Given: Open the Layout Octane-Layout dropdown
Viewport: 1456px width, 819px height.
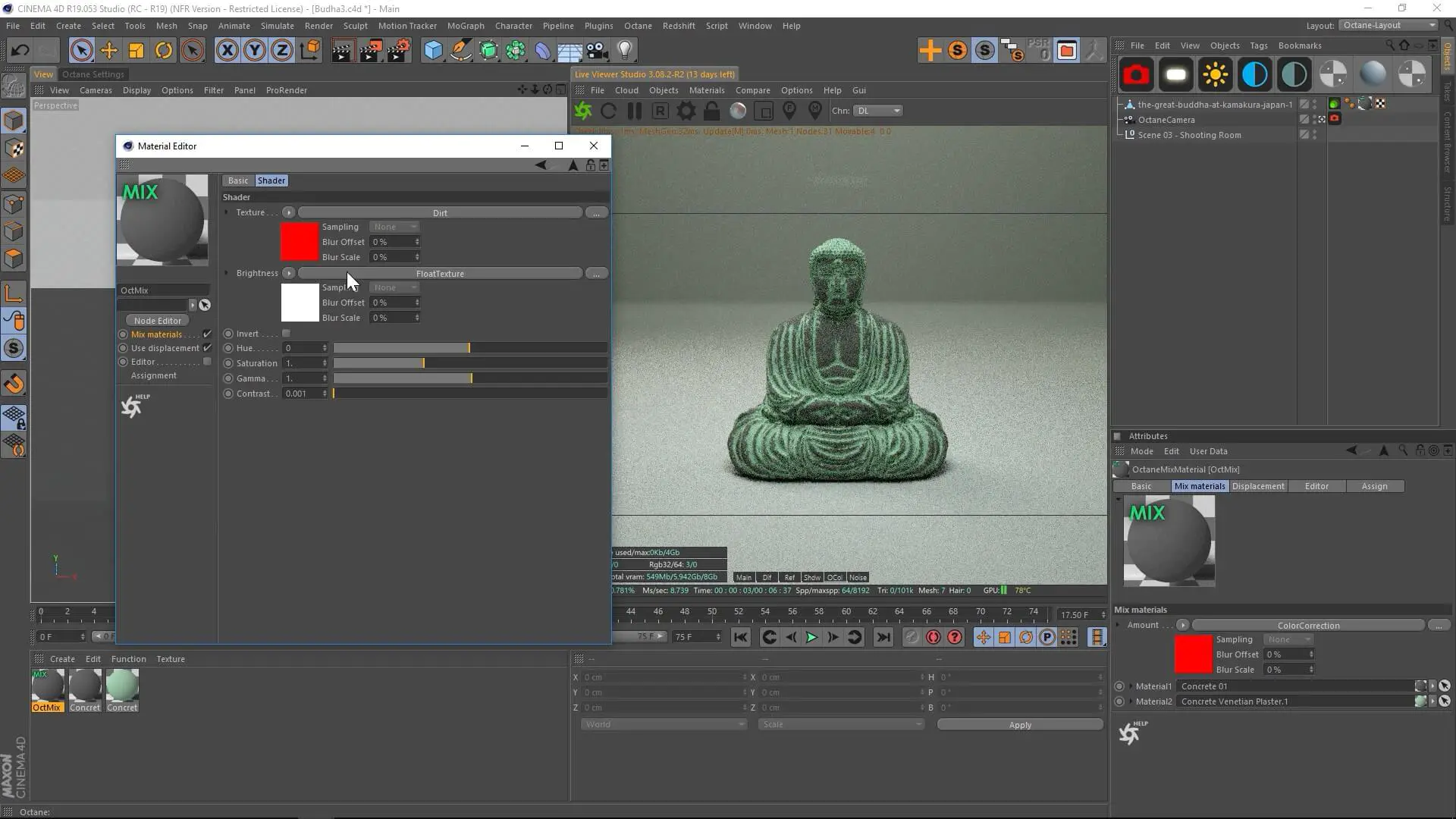Looking at the screenshot, I should 1389,25.
